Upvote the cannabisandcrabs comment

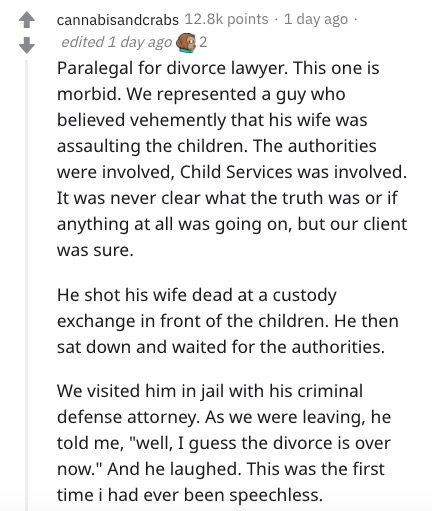click(27, 20)
